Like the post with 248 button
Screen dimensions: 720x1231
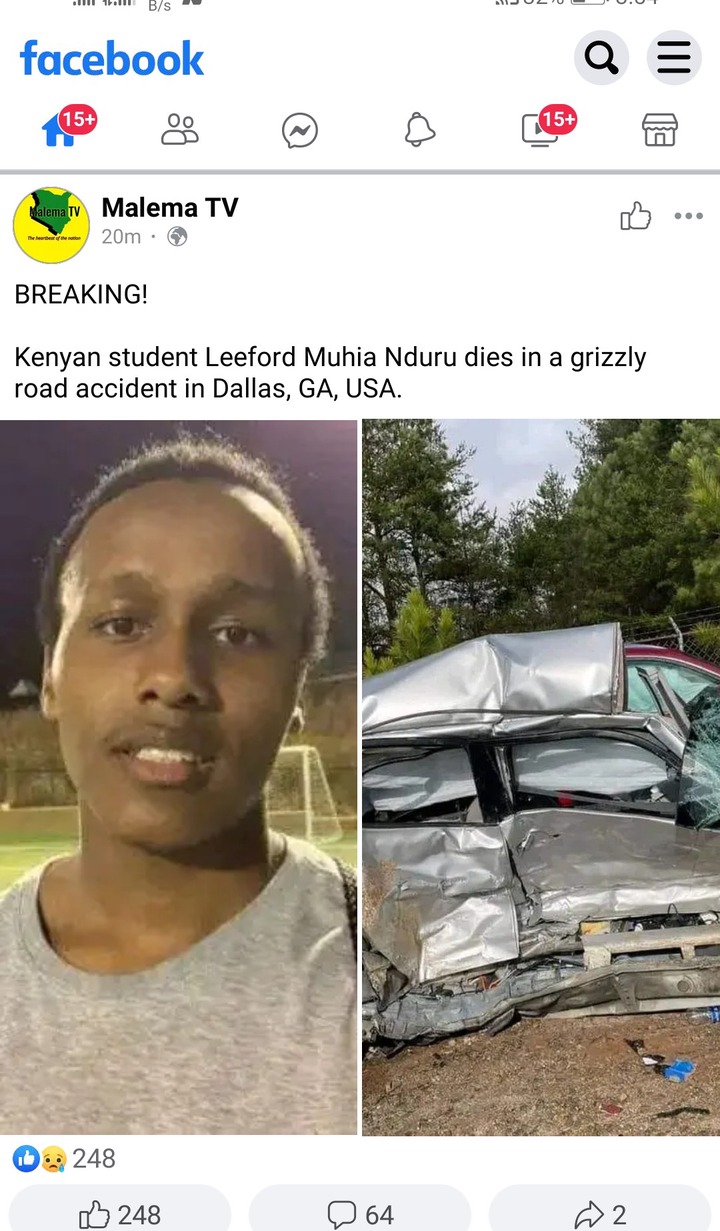click(x=120, y=1213)
